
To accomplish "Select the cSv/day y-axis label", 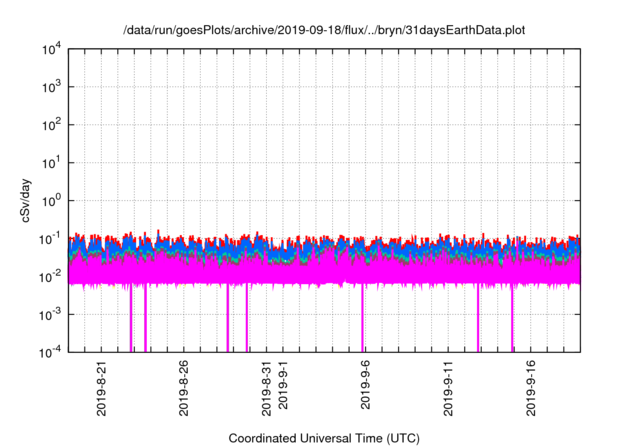I will coord(26,200).
